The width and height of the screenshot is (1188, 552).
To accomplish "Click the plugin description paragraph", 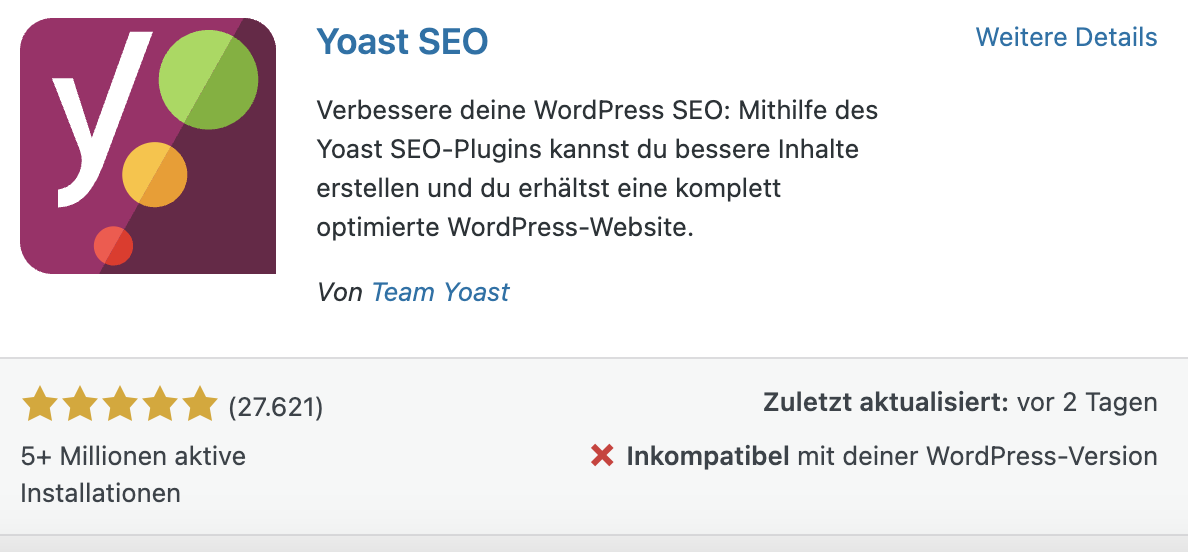I will pyautogui.click(x=597, y=169).
